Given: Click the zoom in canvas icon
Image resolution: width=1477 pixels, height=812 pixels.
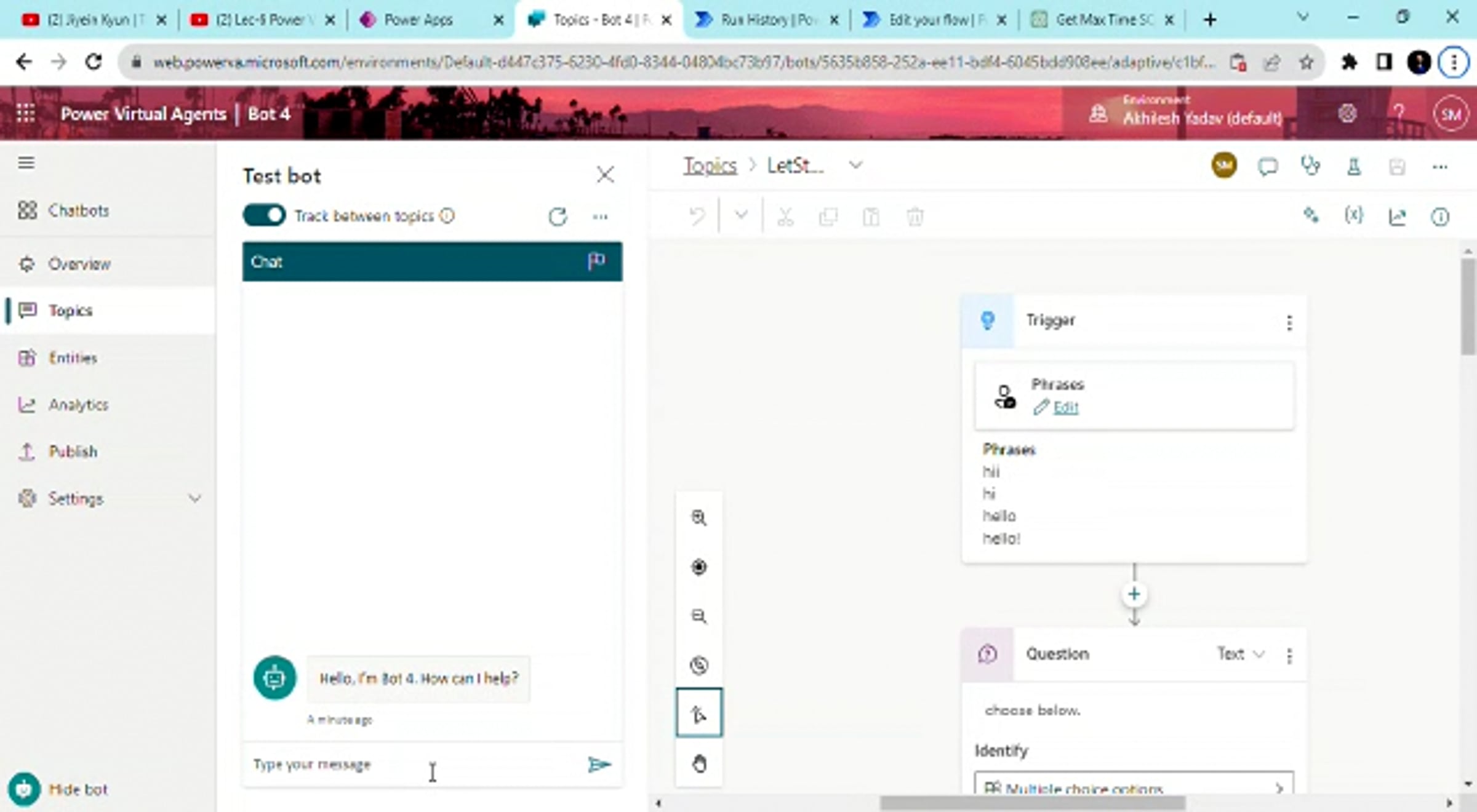Looking at the screenshot, I should [x=698, y=518].
